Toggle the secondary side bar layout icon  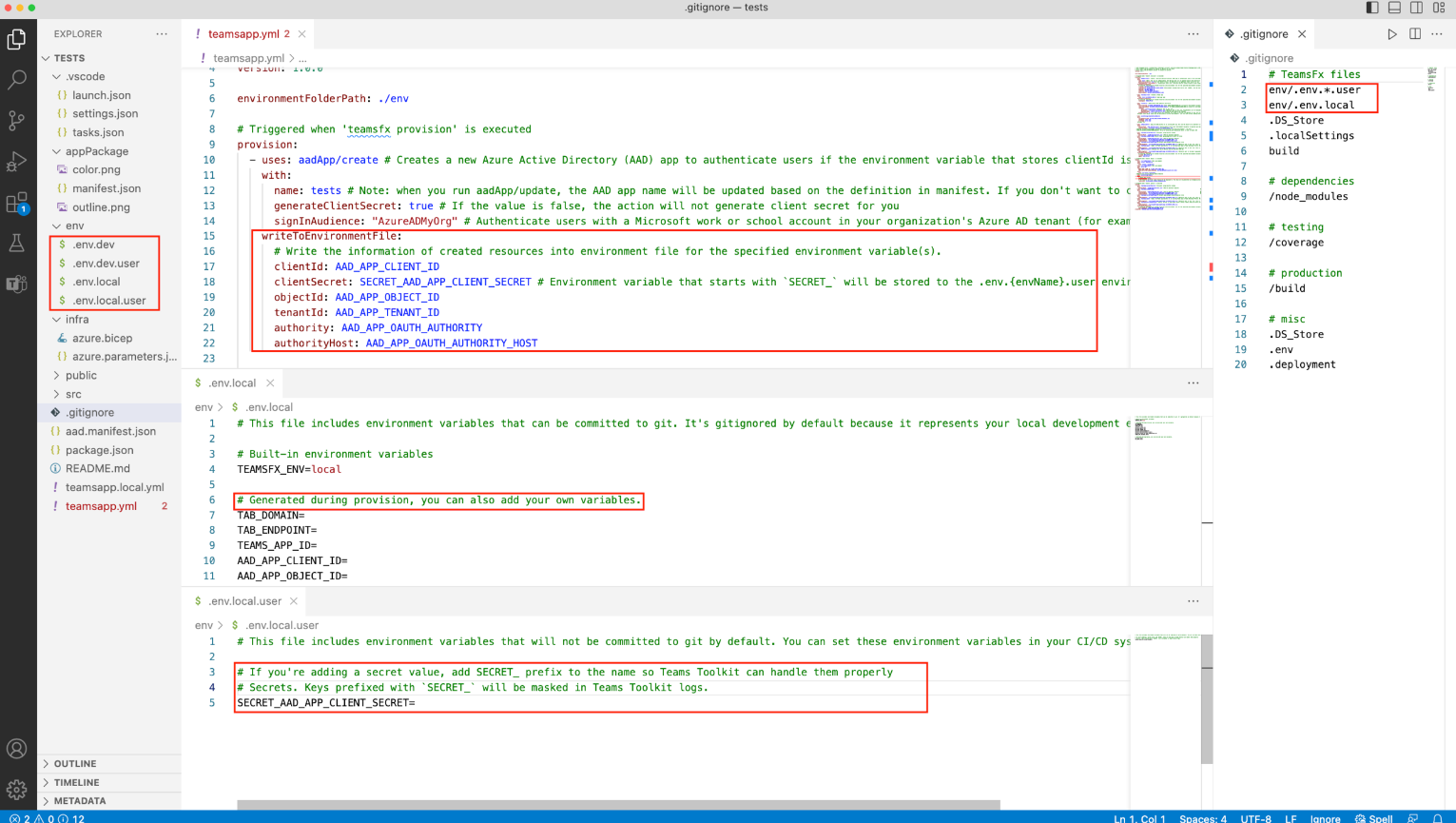(1416, 8)
